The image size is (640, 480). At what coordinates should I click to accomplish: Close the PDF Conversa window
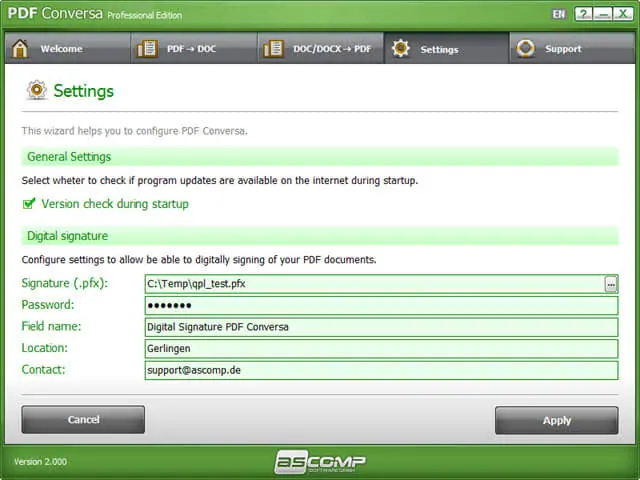623,14
